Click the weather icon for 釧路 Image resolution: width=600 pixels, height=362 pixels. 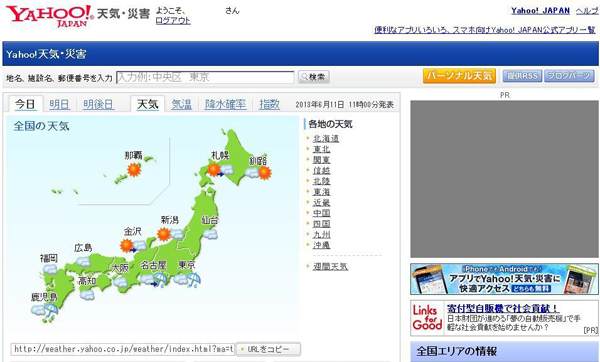coord(258,173)
